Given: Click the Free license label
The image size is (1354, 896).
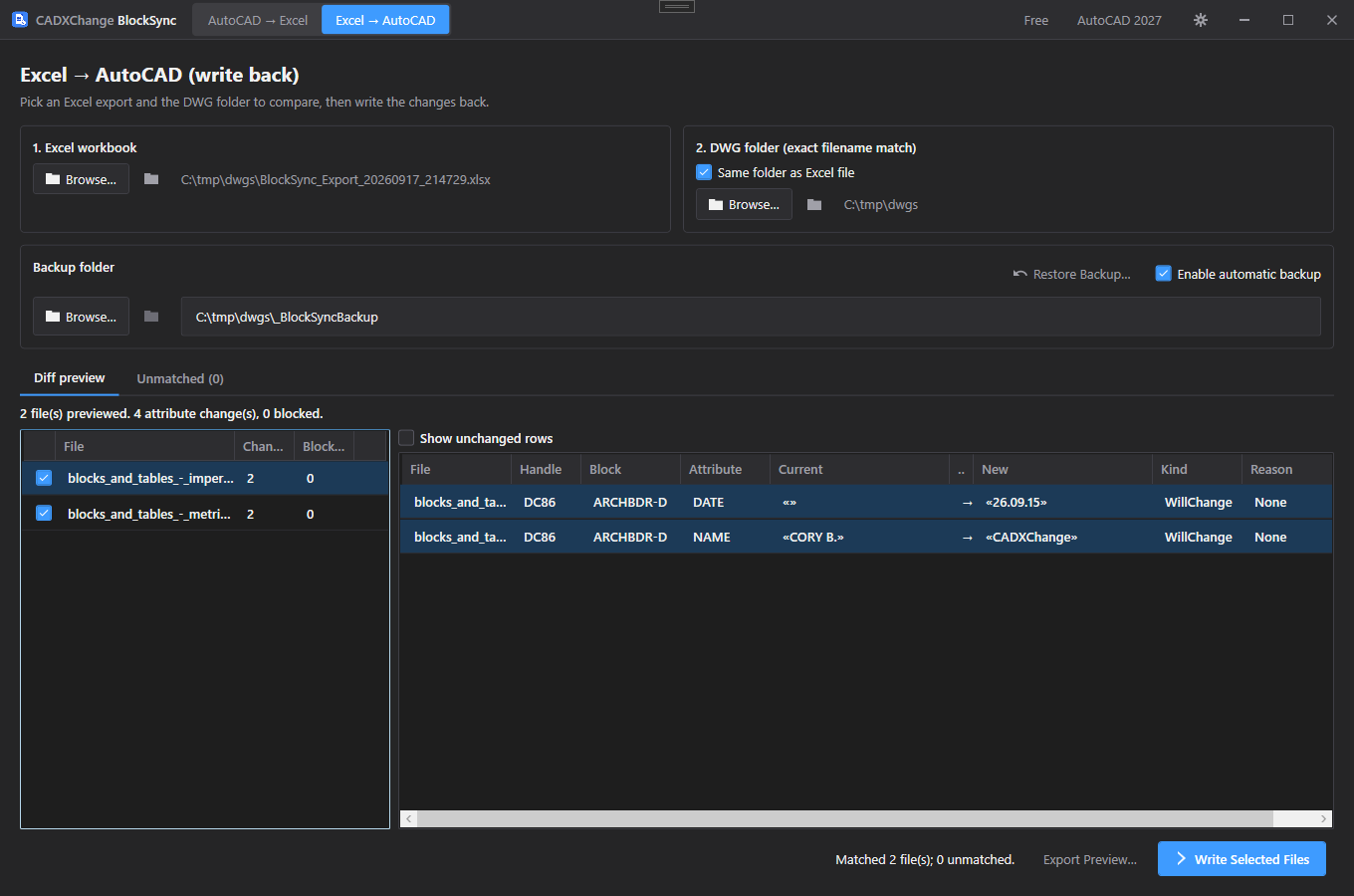Looking at the screenshot, I should (x=1036, y=20).
